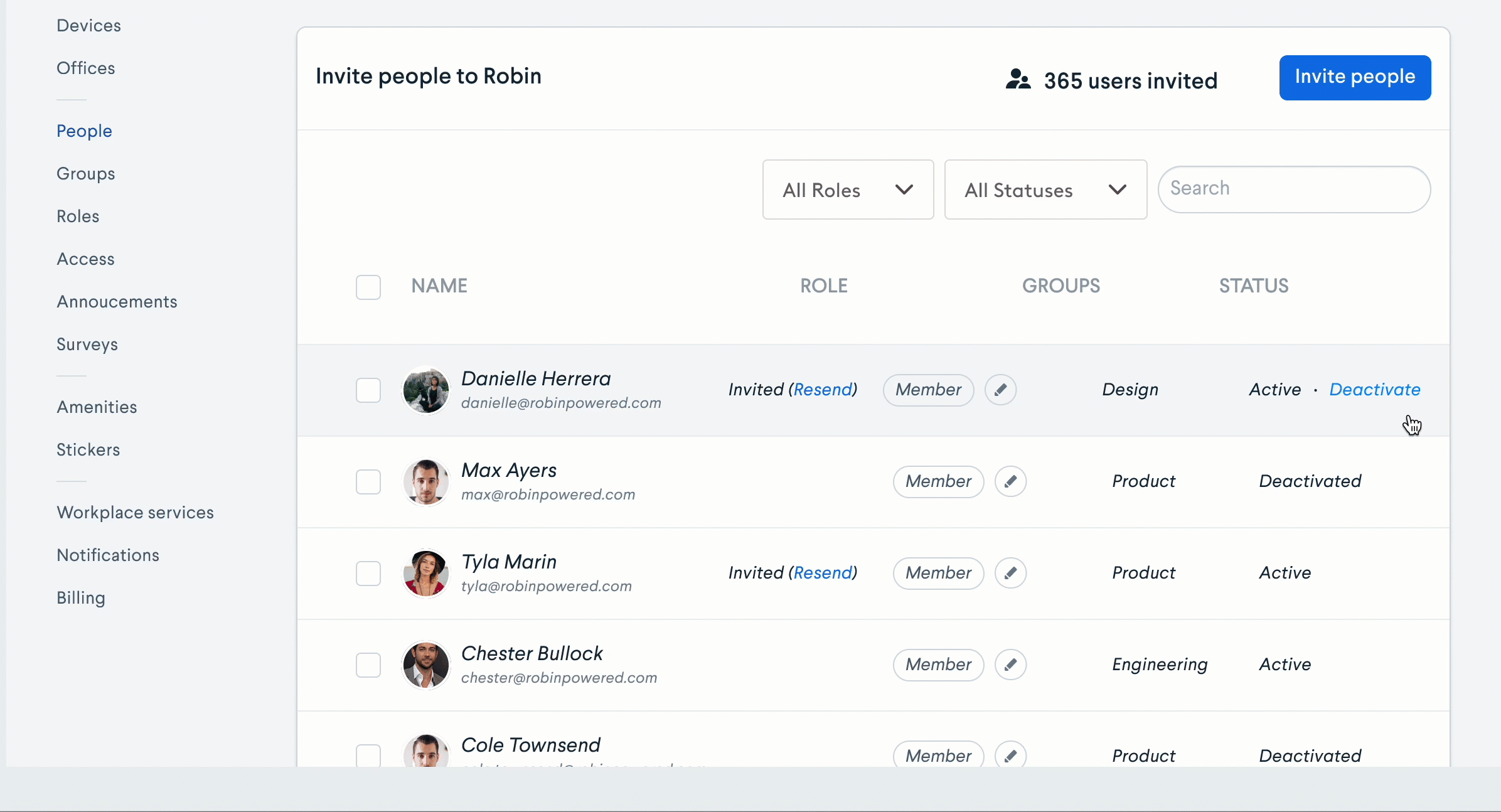The width and height of the screenshot is (1501, 812).
Task: Expand the All Statuses dropdown
Action: pos(1046,190)
